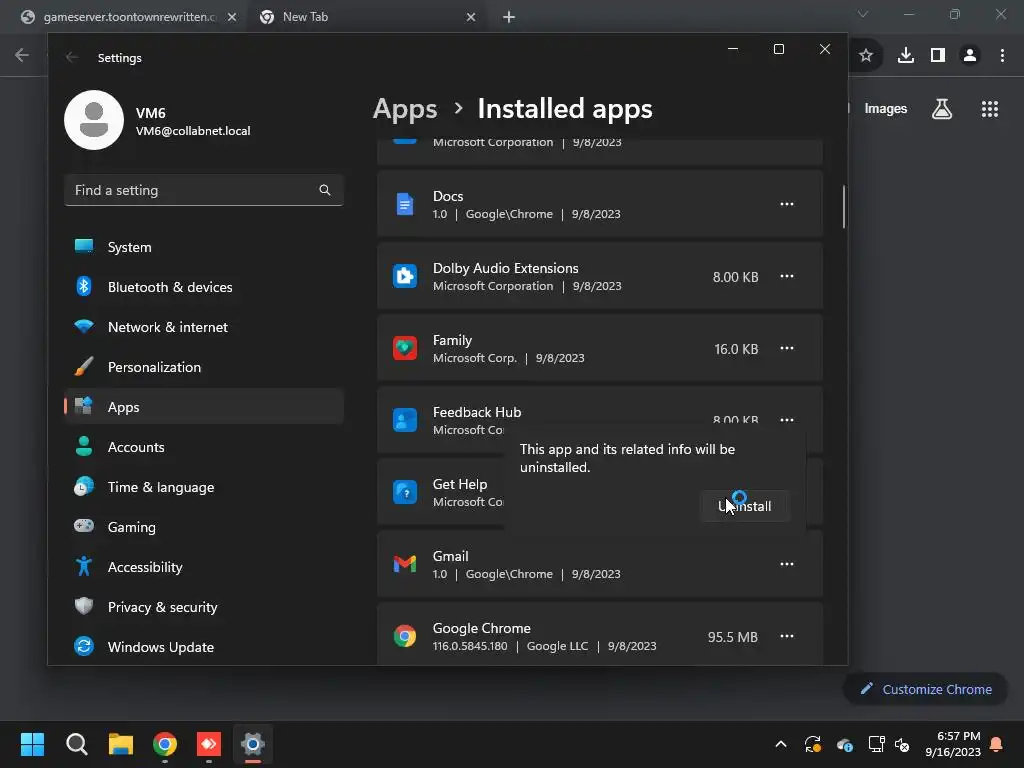
Task: Click the search magnifier in Find a setting
Action: click(x=325, y=190)
